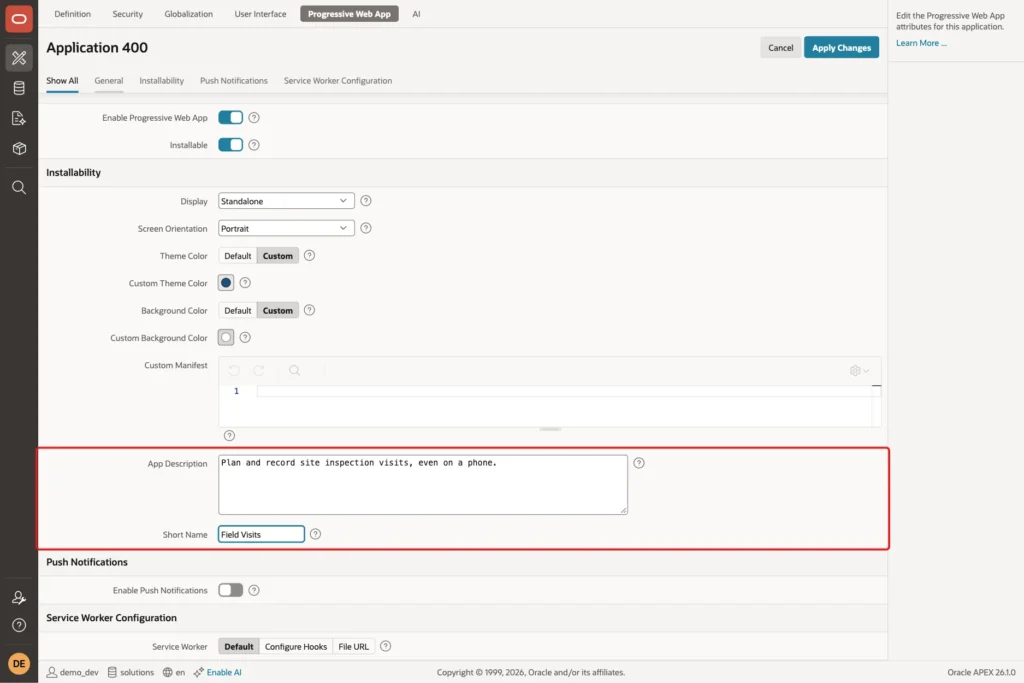Open the Learn More link

921,43
